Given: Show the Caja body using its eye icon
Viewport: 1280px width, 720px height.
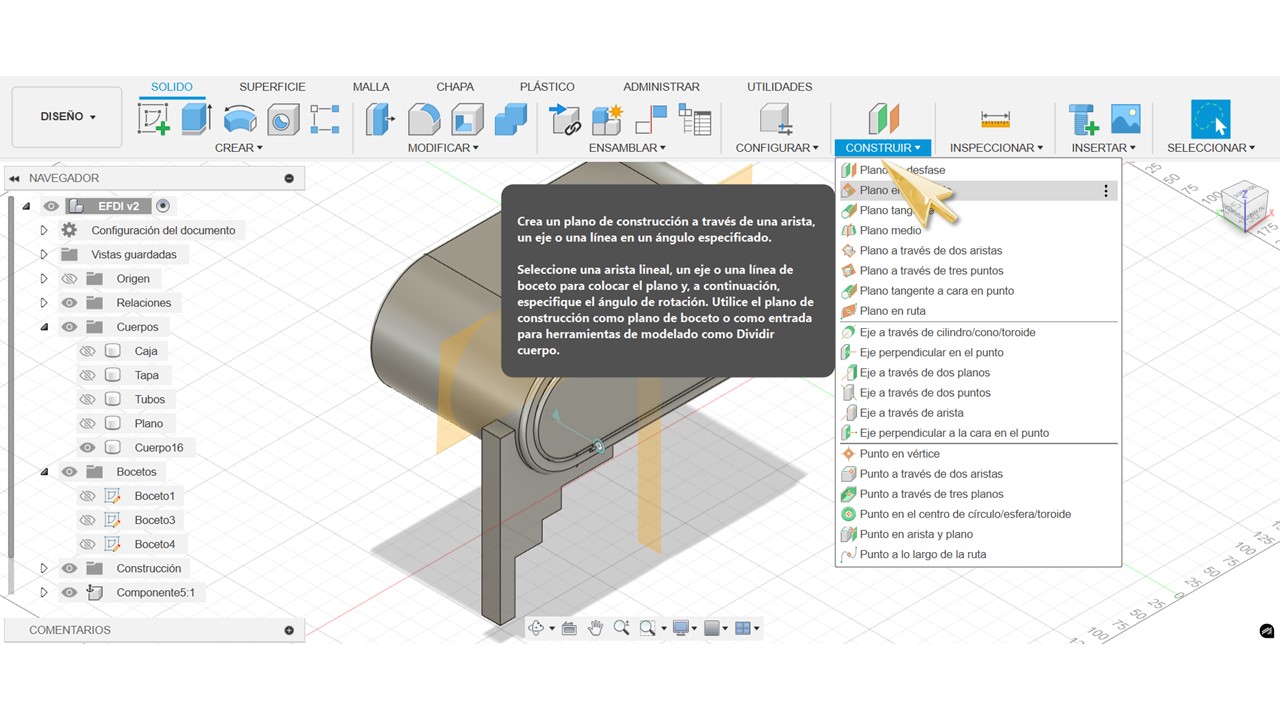Looking at the screenshot, I should point(87,351).
